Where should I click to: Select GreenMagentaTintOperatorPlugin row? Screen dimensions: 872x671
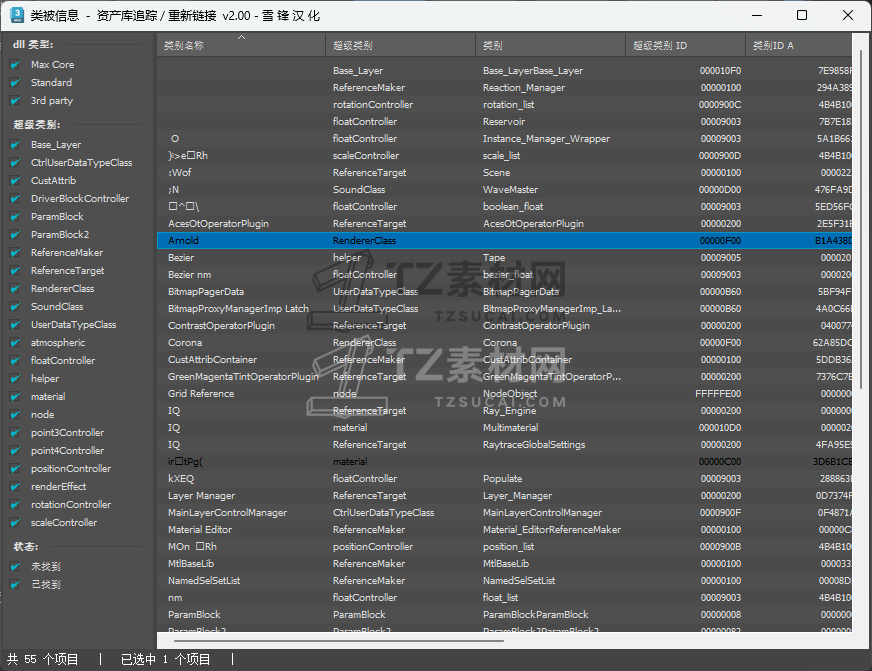504,376
